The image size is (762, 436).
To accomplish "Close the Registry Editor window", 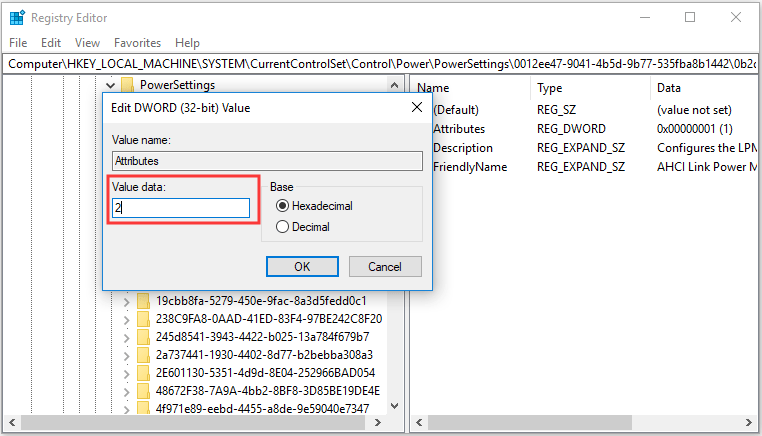I will [x=736, y=17].
